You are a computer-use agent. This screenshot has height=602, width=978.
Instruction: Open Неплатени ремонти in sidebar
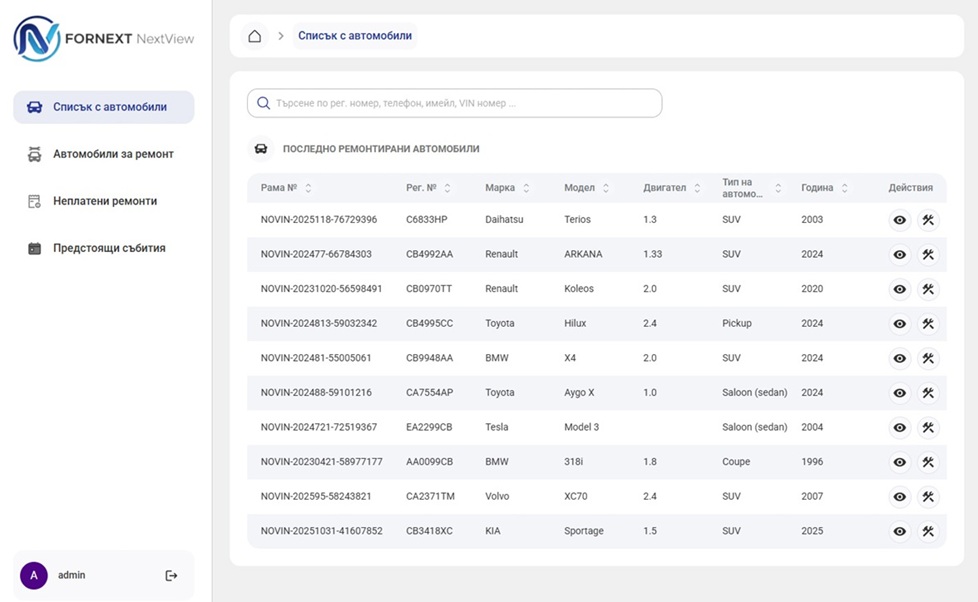tap(104, 201)
